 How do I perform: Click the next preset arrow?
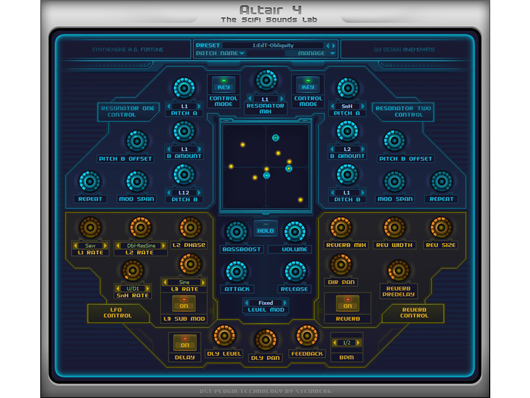tap(334, 45)
